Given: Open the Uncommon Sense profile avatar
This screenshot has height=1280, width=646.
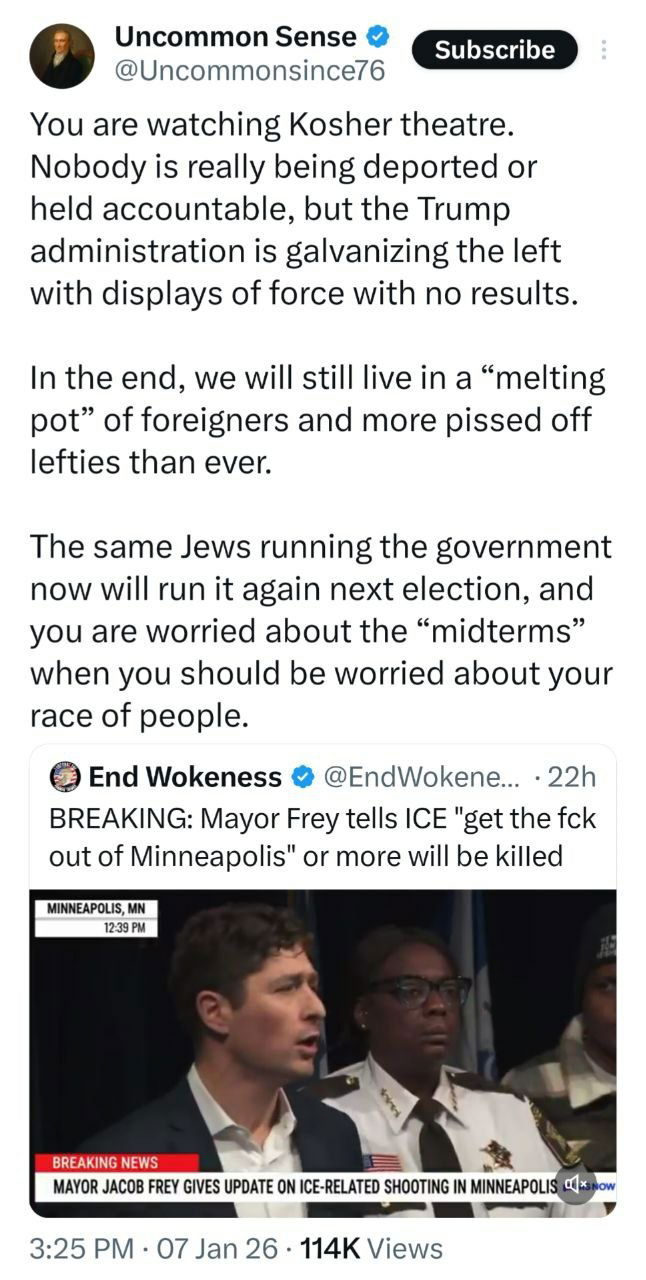Looking at the screenshot, I should (62, 56).
